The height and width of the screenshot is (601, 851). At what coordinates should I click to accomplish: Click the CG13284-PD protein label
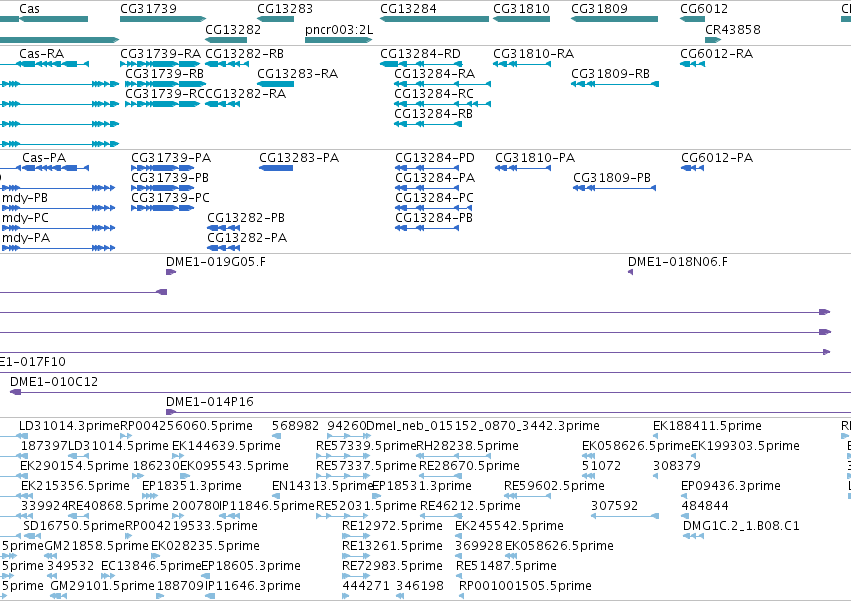(435, 158)
